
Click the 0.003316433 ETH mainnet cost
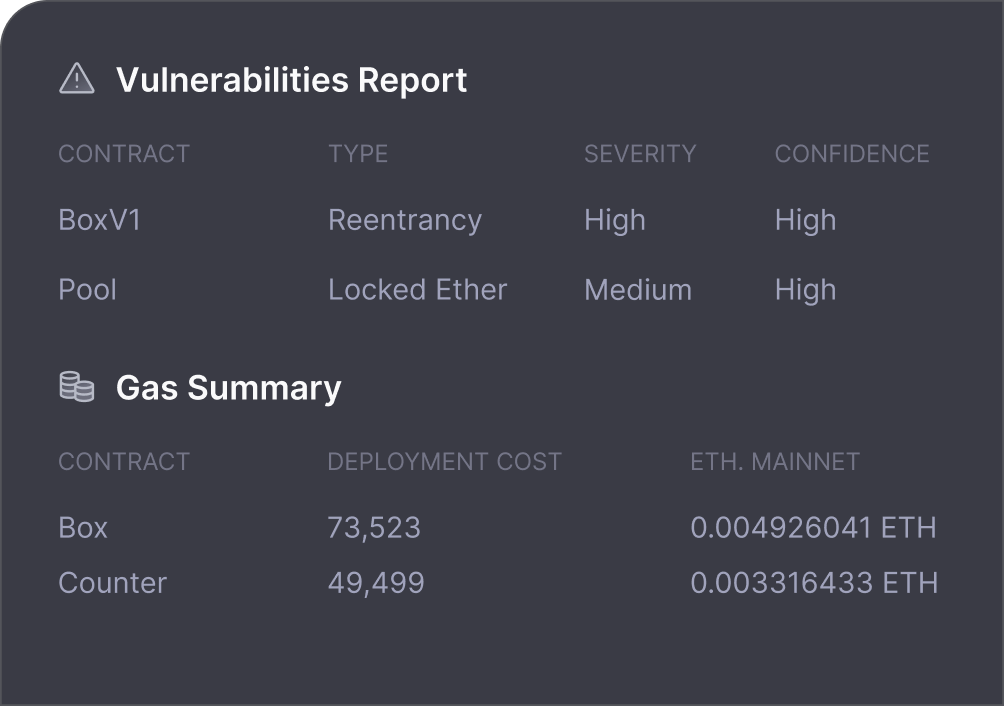point(814,583)
